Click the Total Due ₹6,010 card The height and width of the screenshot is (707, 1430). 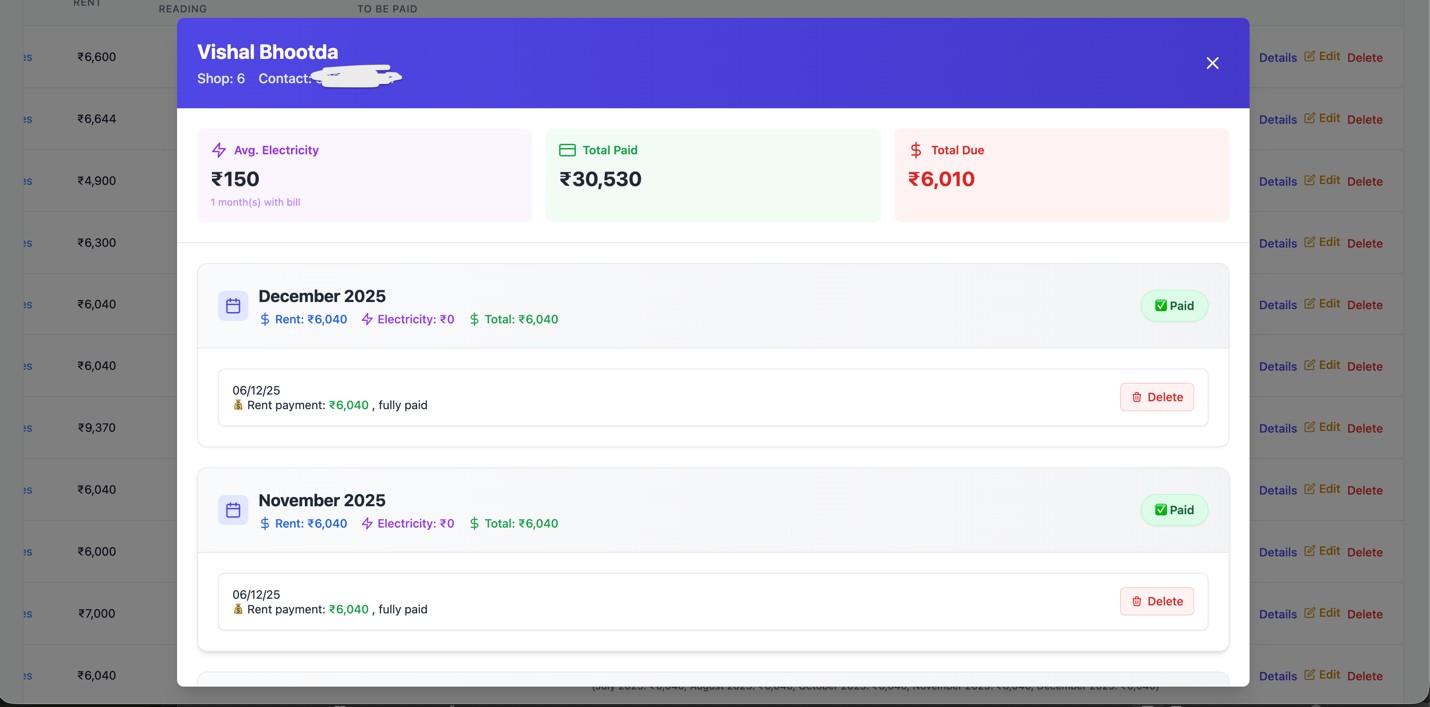pyautogui.click(x=1061, y=175)
